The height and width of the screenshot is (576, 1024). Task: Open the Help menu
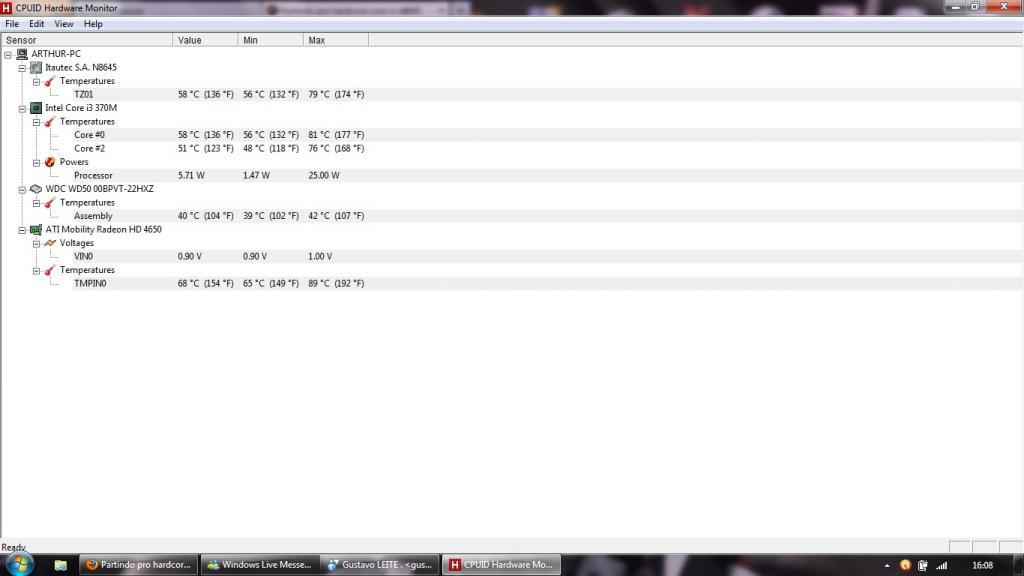click(x=93, y=24)
